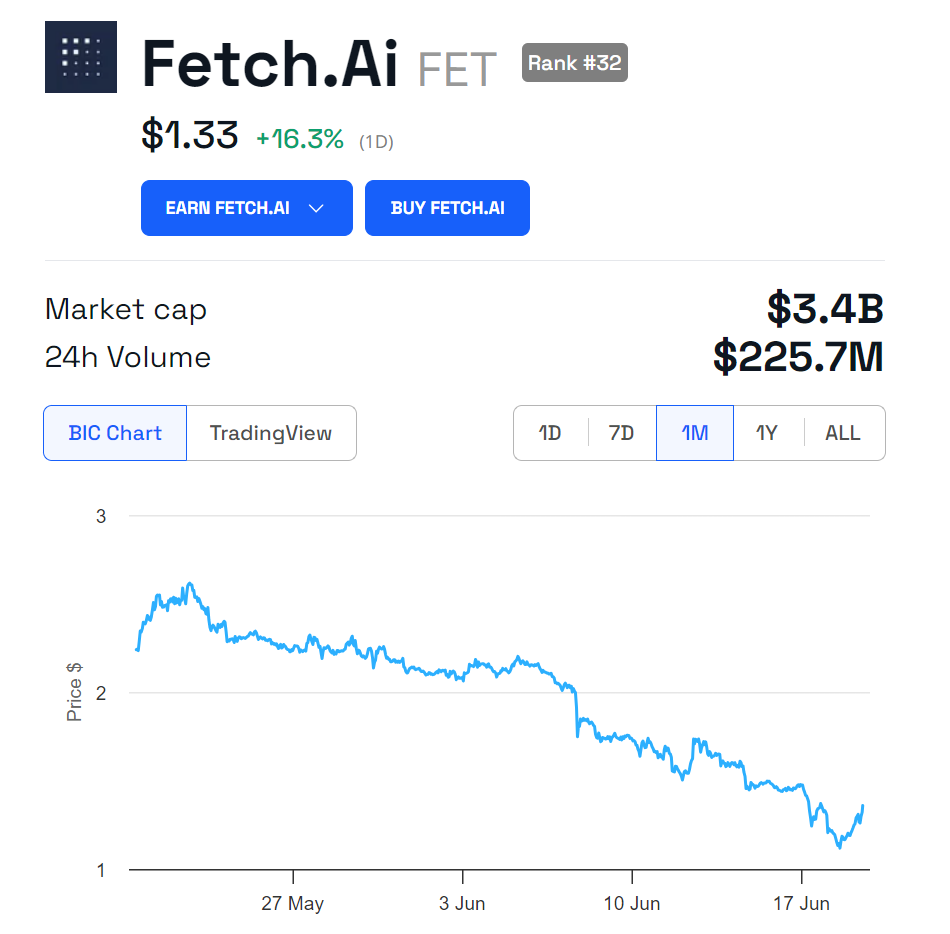The image size is (950, 934).
Task: Click the Fetch.Ai coin name heading
Action: point(270,64)
